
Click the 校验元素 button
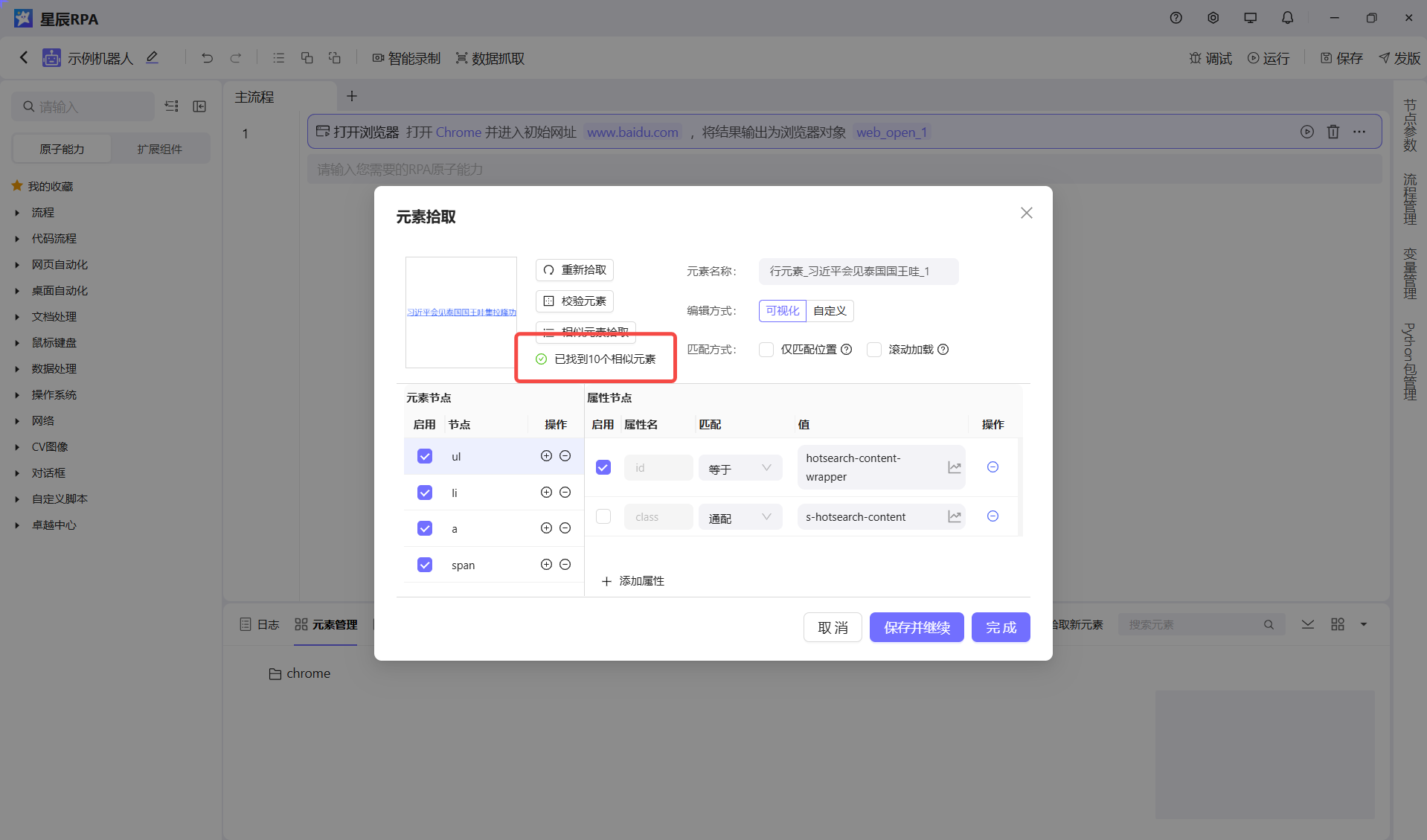(574, 301)
